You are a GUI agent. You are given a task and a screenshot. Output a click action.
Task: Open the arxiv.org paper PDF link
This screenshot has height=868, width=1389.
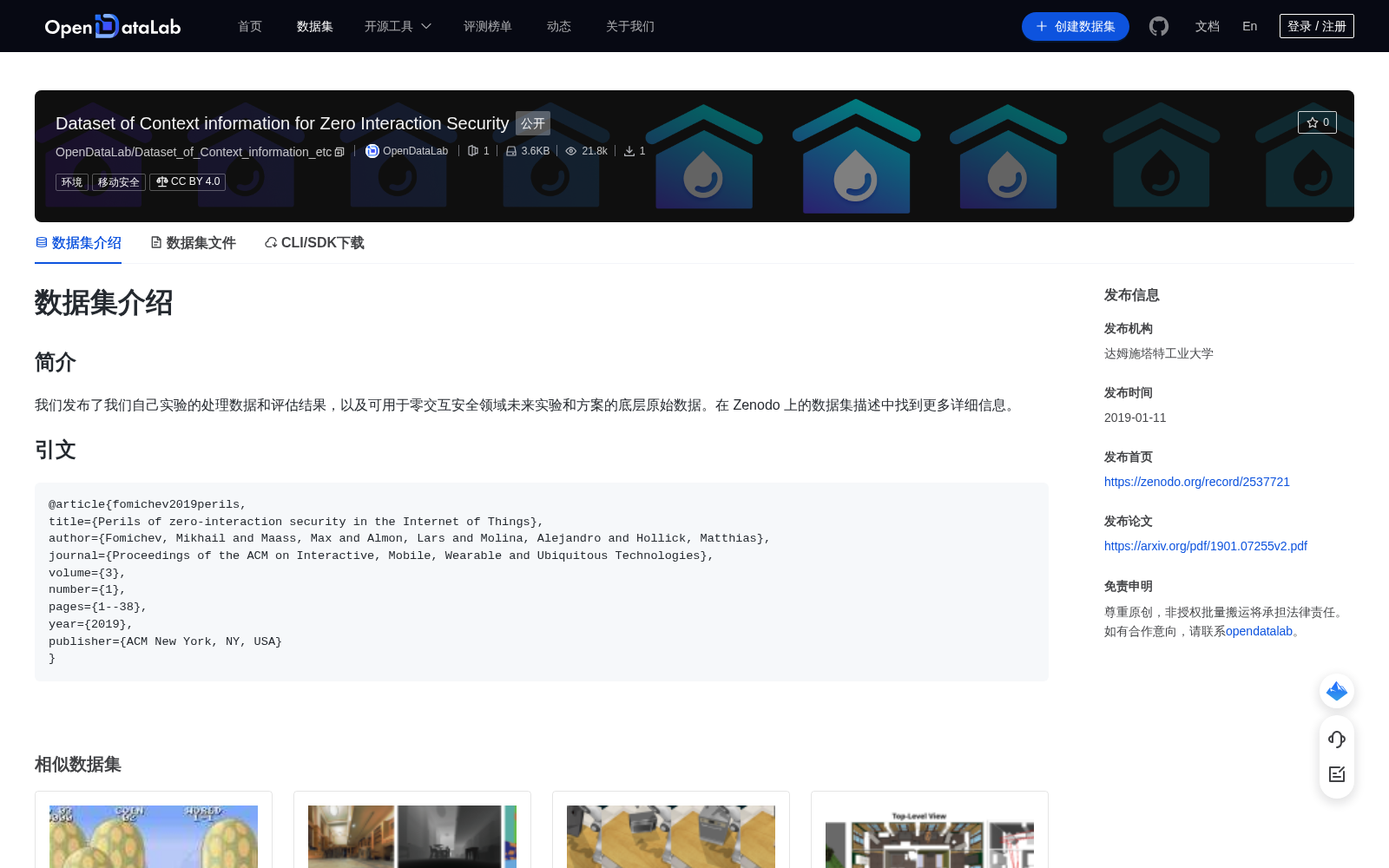(x=1206, y=546)
